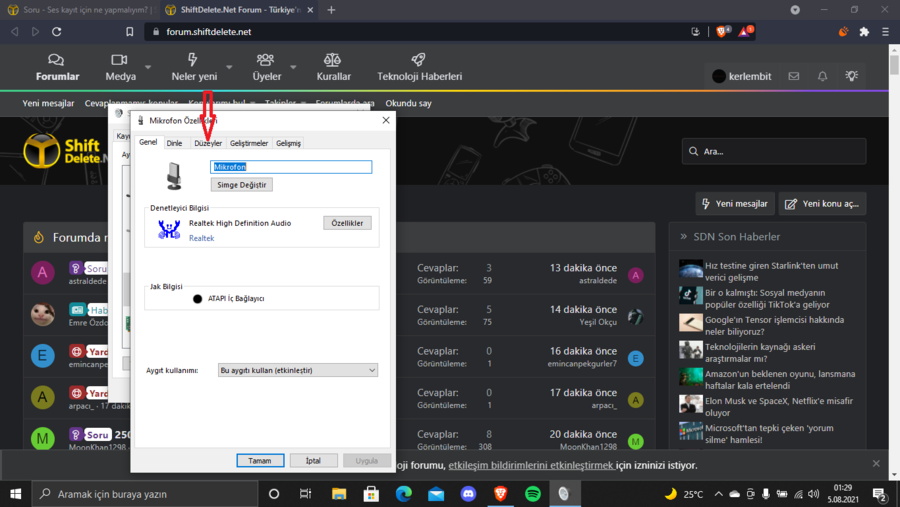Open Discord from the taskbar
The height and width of the screenshot is (507, 900).
click(468, 494)
